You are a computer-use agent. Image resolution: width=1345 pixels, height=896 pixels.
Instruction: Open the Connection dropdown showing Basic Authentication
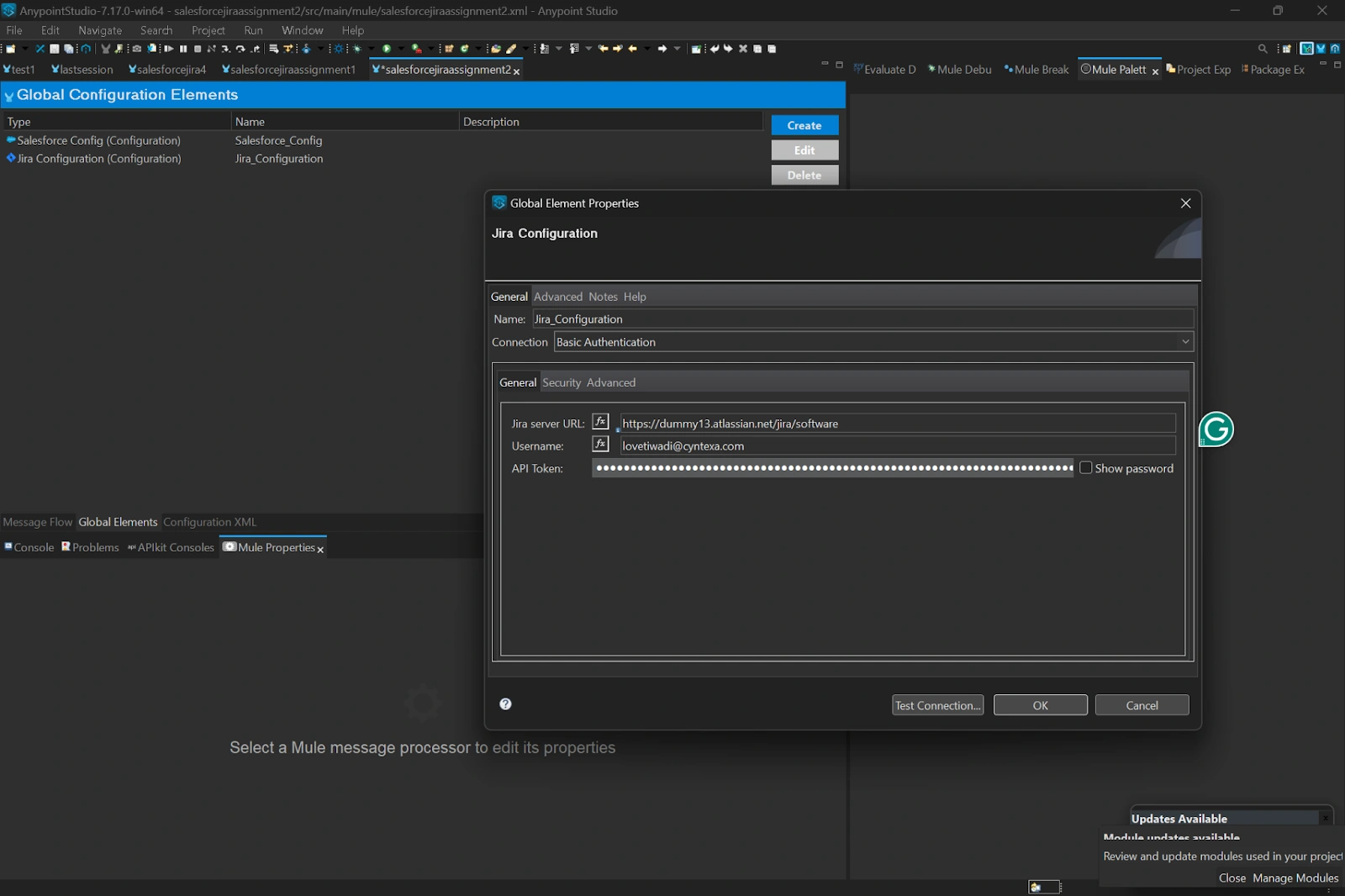click(x=874, y=341)
